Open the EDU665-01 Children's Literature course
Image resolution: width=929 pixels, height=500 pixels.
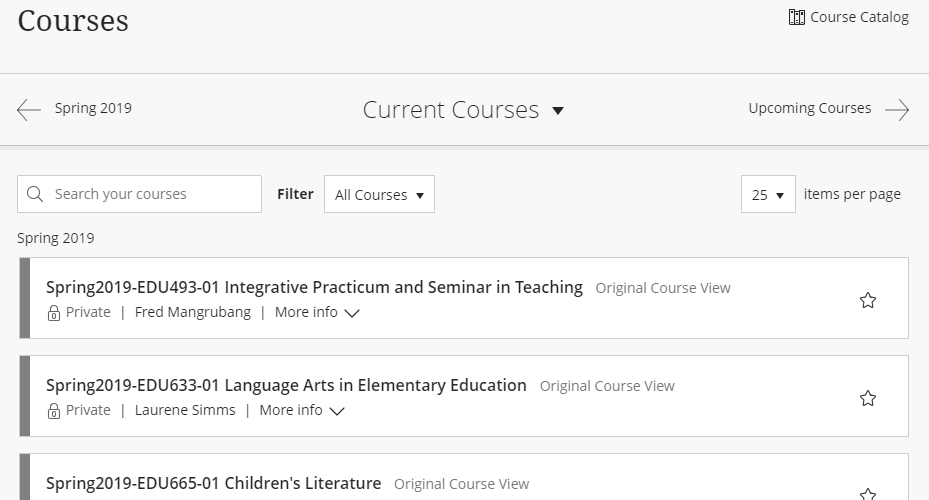pos(213,483)
